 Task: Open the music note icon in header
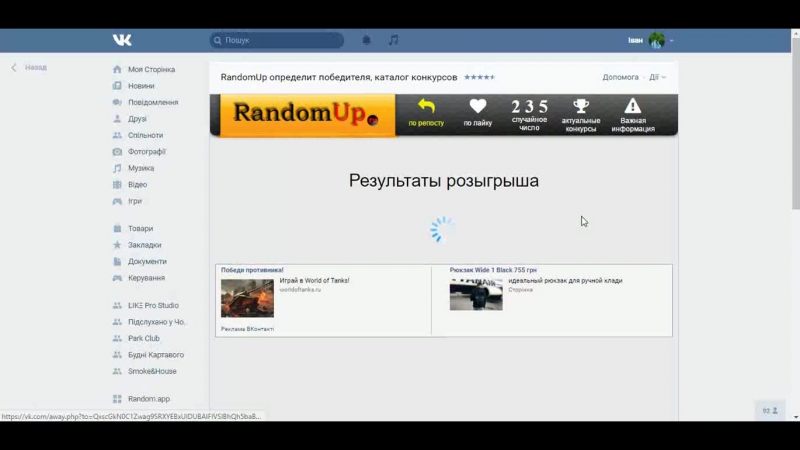[393, 40]
